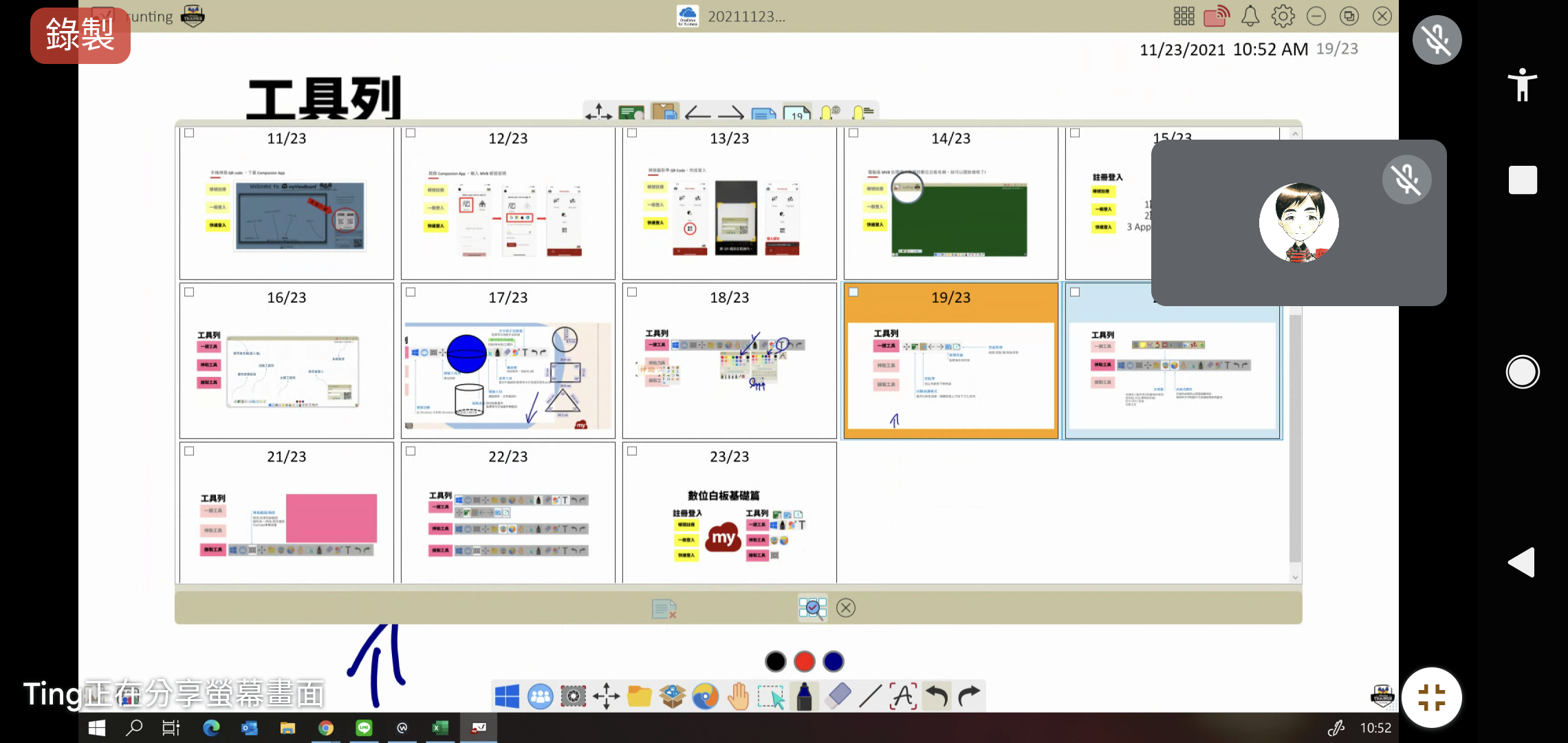1568x743 pixels.
Task: Choose the selection arrow tool
Action: 771,696
